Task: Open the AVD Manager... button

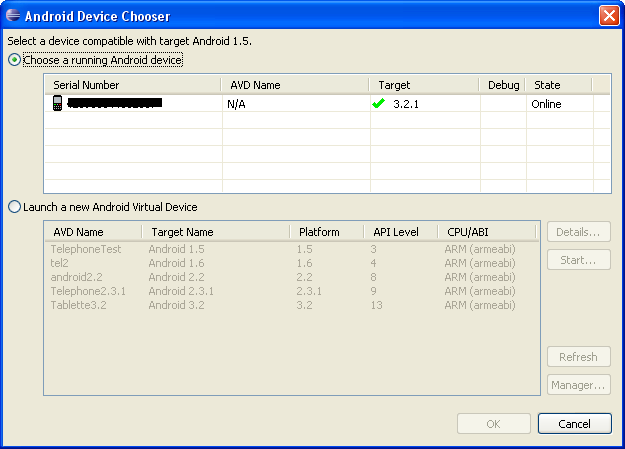Action: 579,384
